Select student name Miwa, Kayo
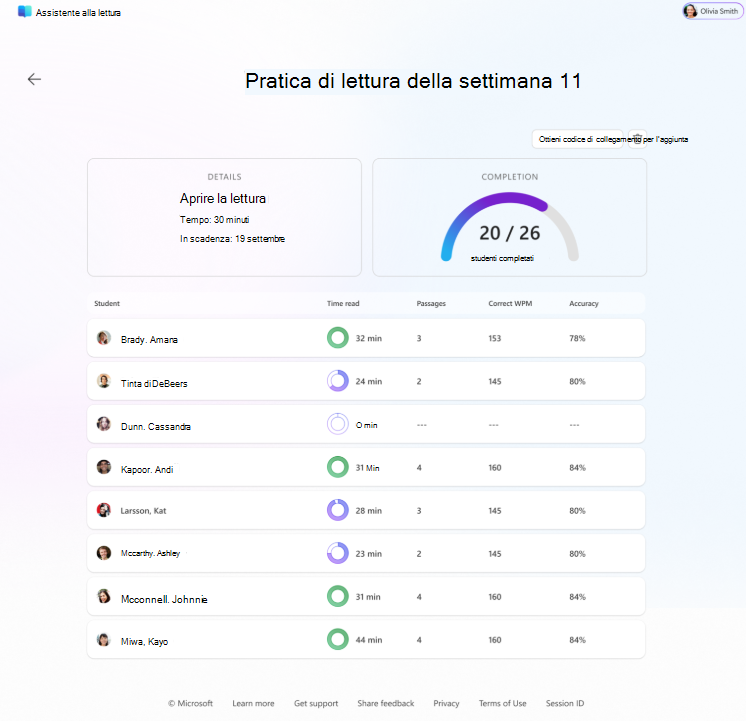The height and width of the screenshot is (721, 746). pyautogui.click(x=144, y=642)
